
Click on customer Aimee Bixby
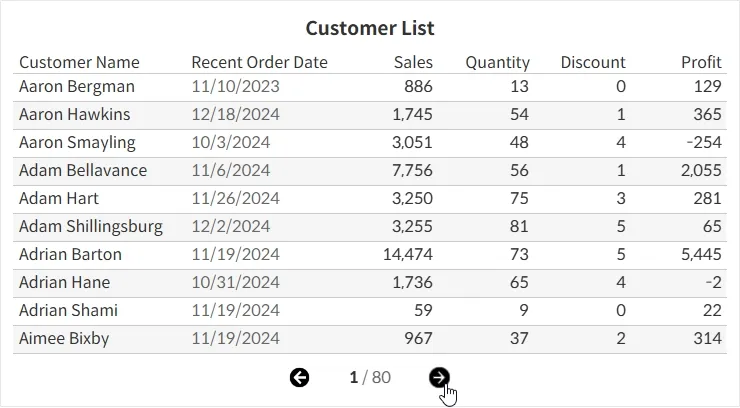(64, 339)
